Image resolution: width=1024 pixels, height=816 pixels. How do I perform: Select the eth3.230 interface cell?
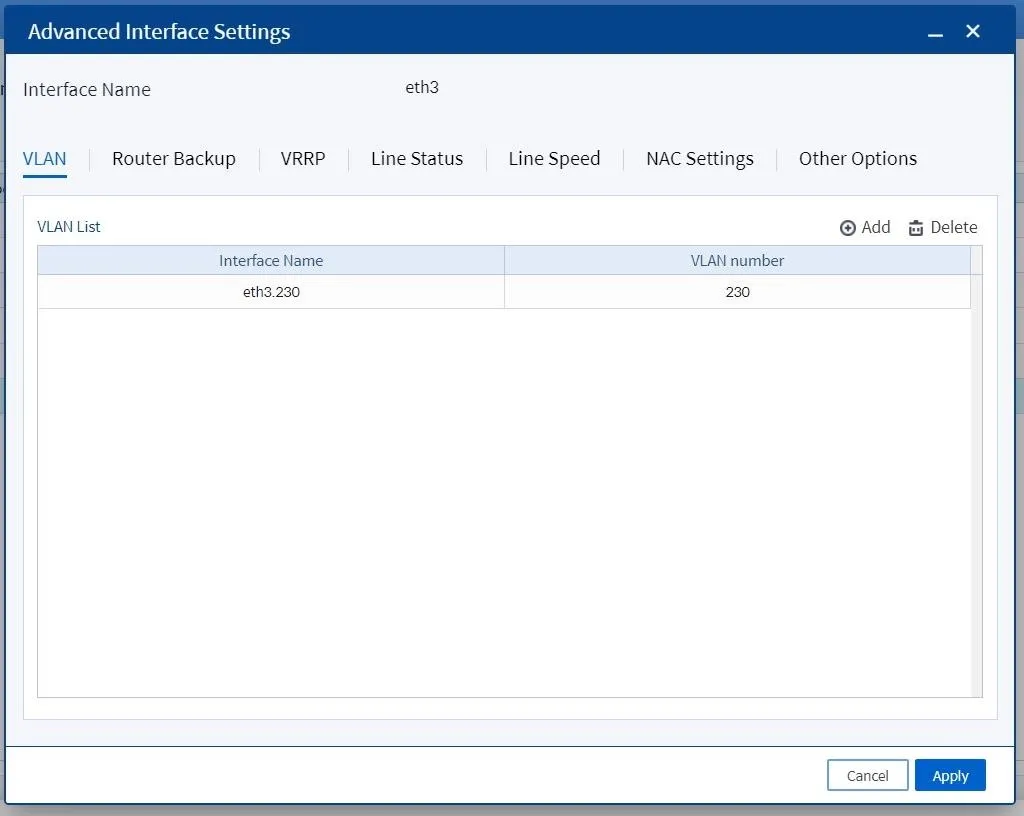271,292
